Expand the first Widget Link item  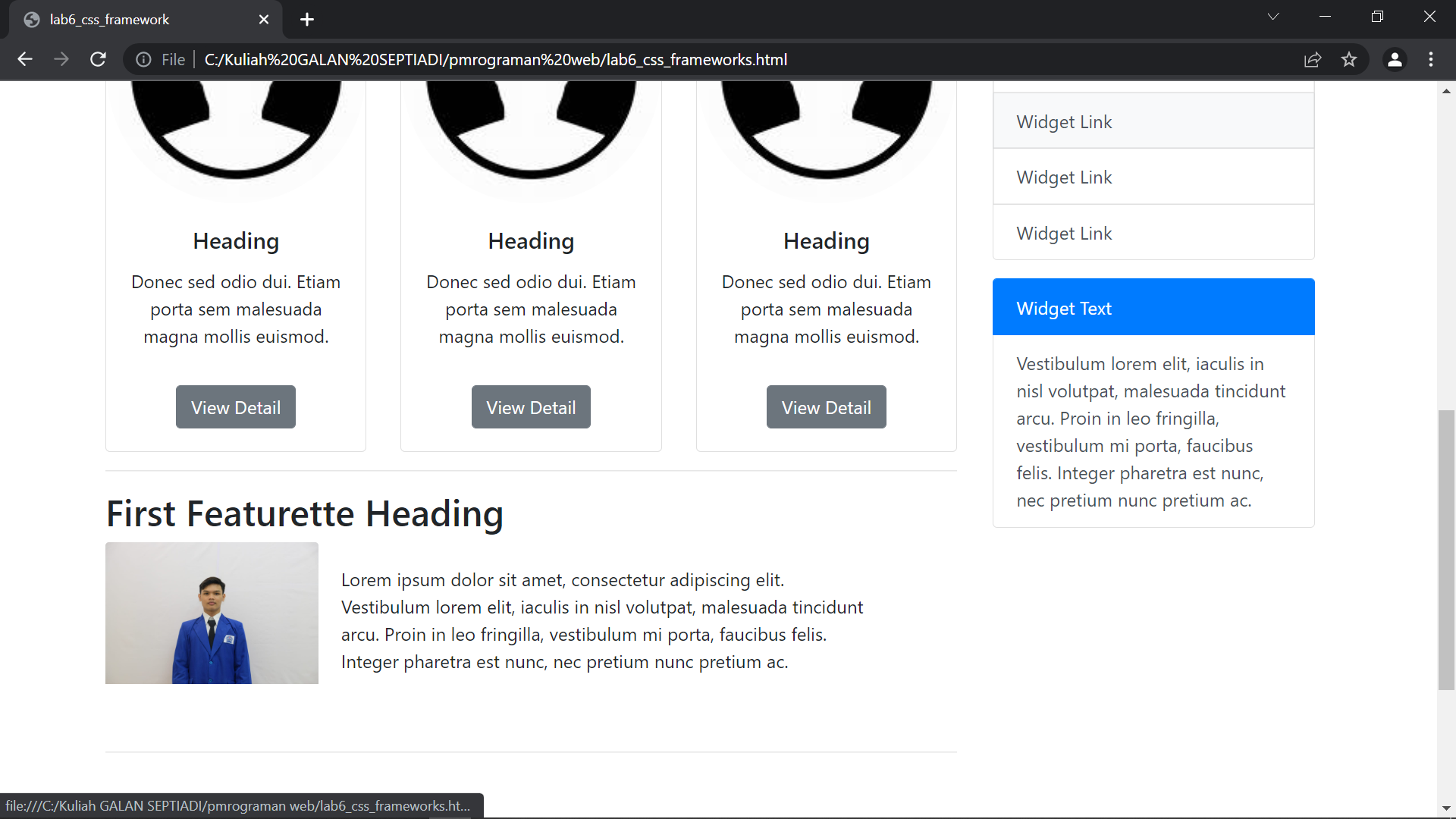(x=1063, y=121)
